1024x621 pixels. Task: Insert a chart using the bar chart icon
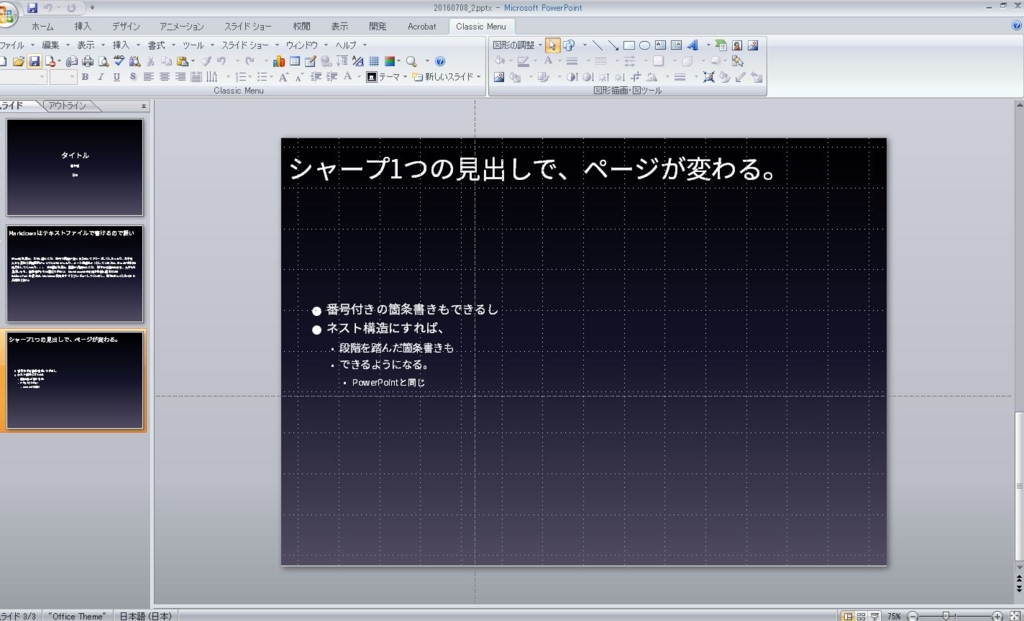[x=279, y=61]
